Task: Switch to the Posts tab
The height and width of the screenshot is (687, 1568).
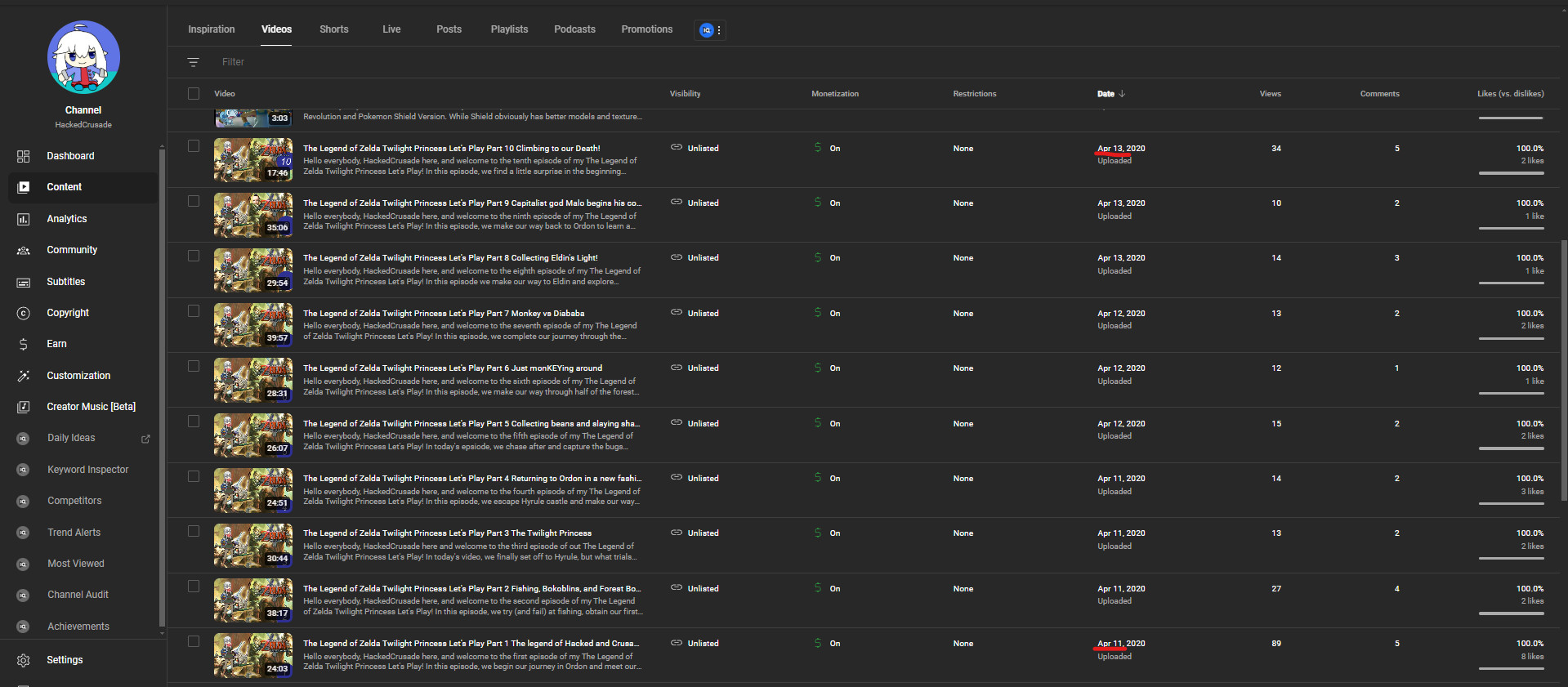Action: [449, 29]
